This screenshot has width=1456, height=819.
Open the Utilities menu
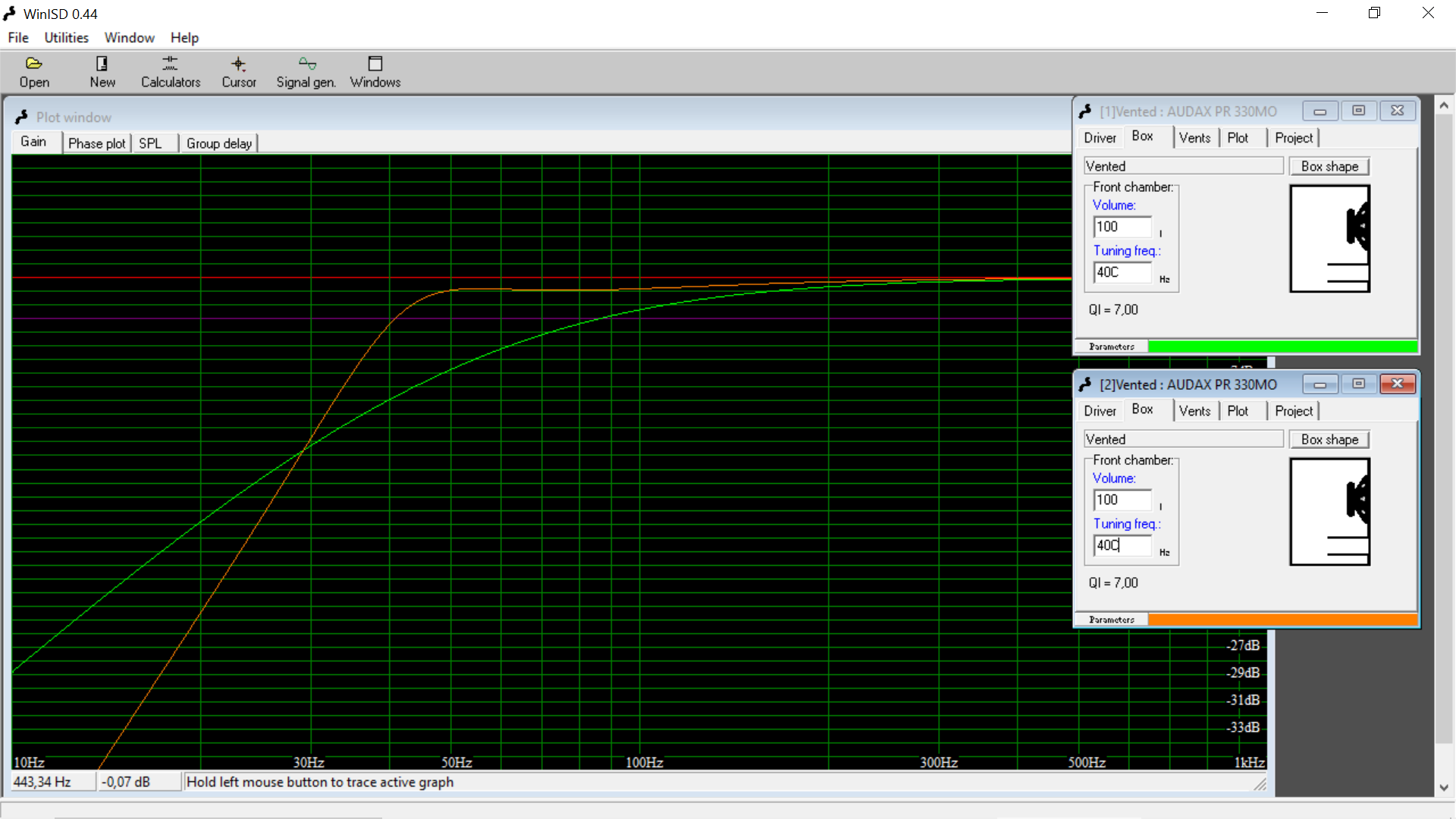tap(66, 37)
